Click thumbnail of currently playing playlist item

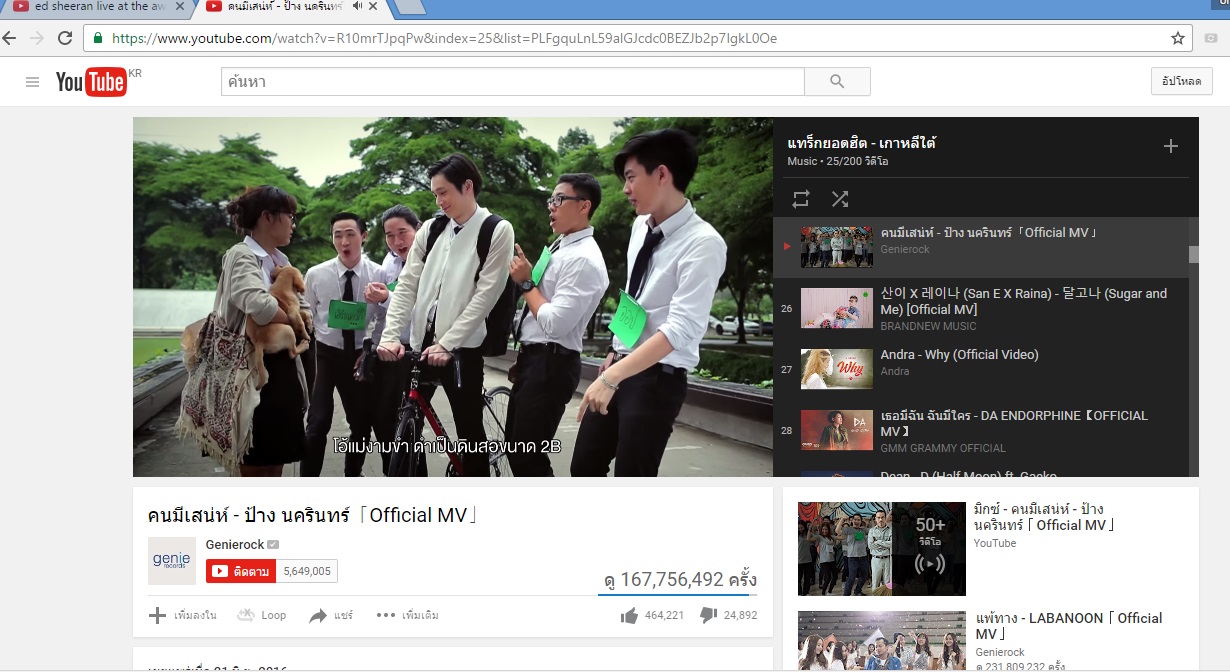837,247
